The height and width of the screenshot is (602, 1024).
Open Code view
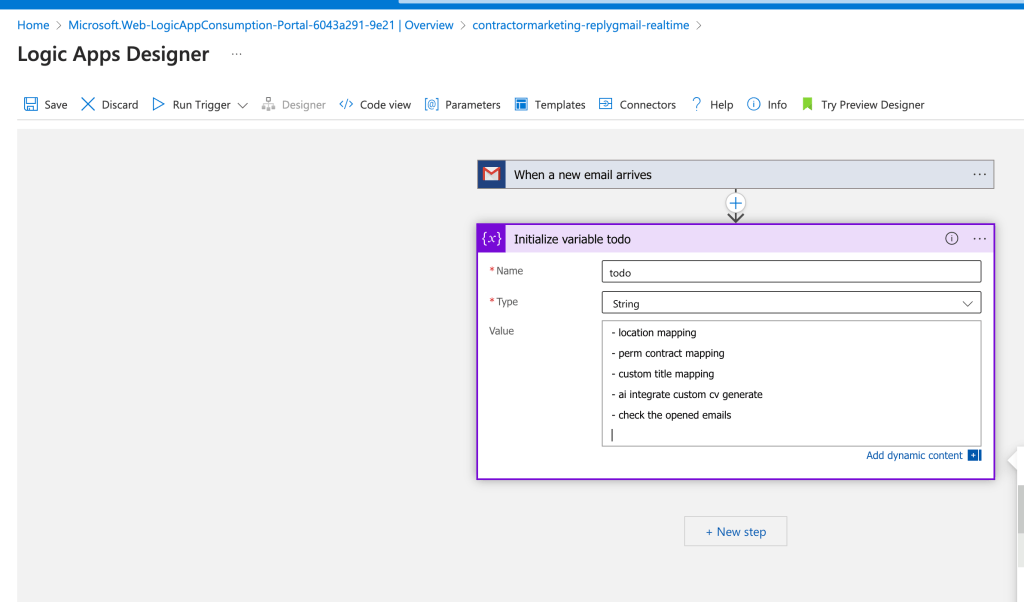click(x=385, y=104)
